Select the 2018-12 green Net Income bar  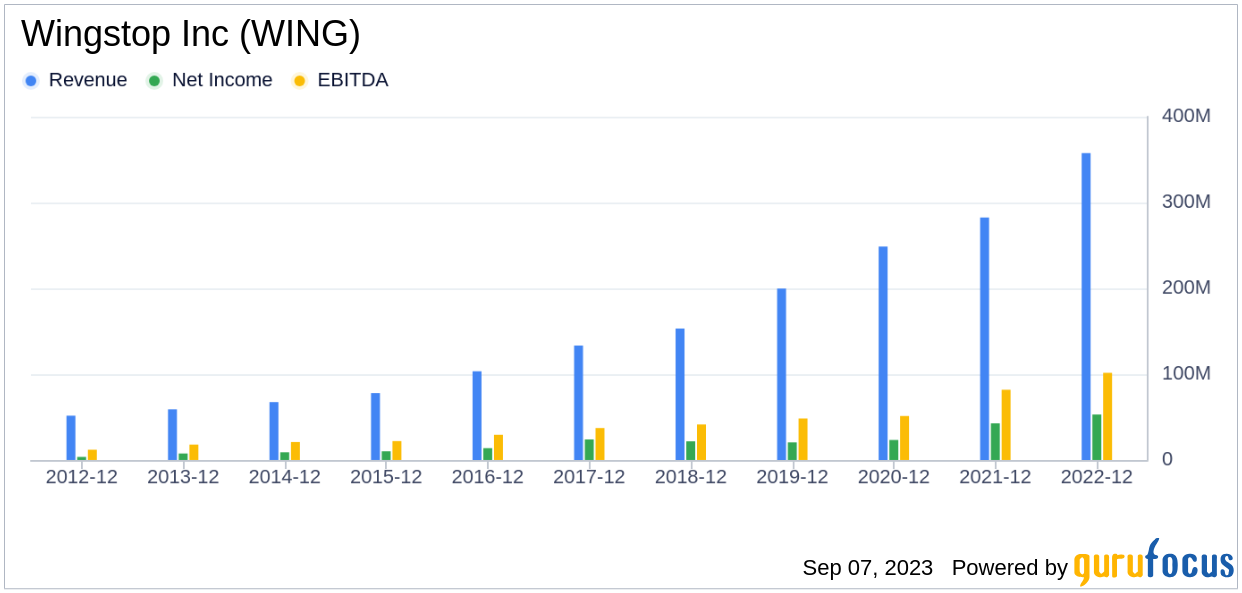coord(691,451)
